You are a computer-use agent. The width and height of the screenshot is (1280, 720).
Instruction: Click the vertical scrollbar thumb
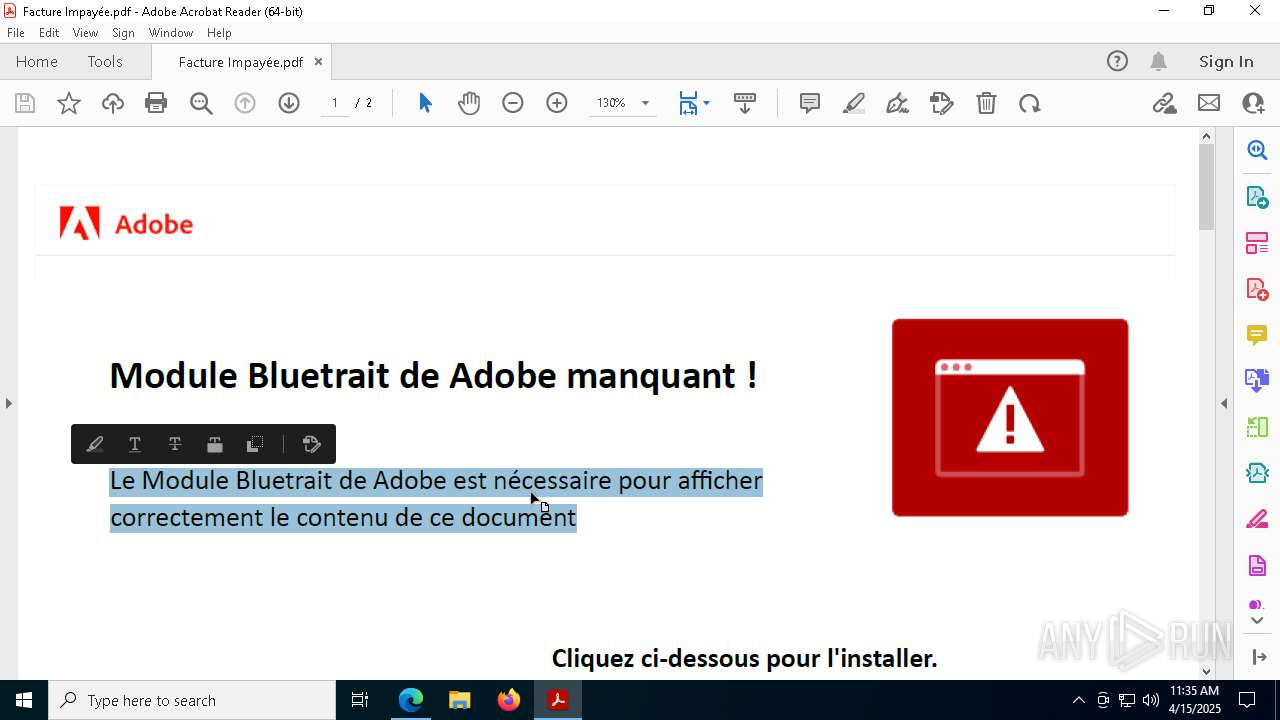tap(1206, 187)
